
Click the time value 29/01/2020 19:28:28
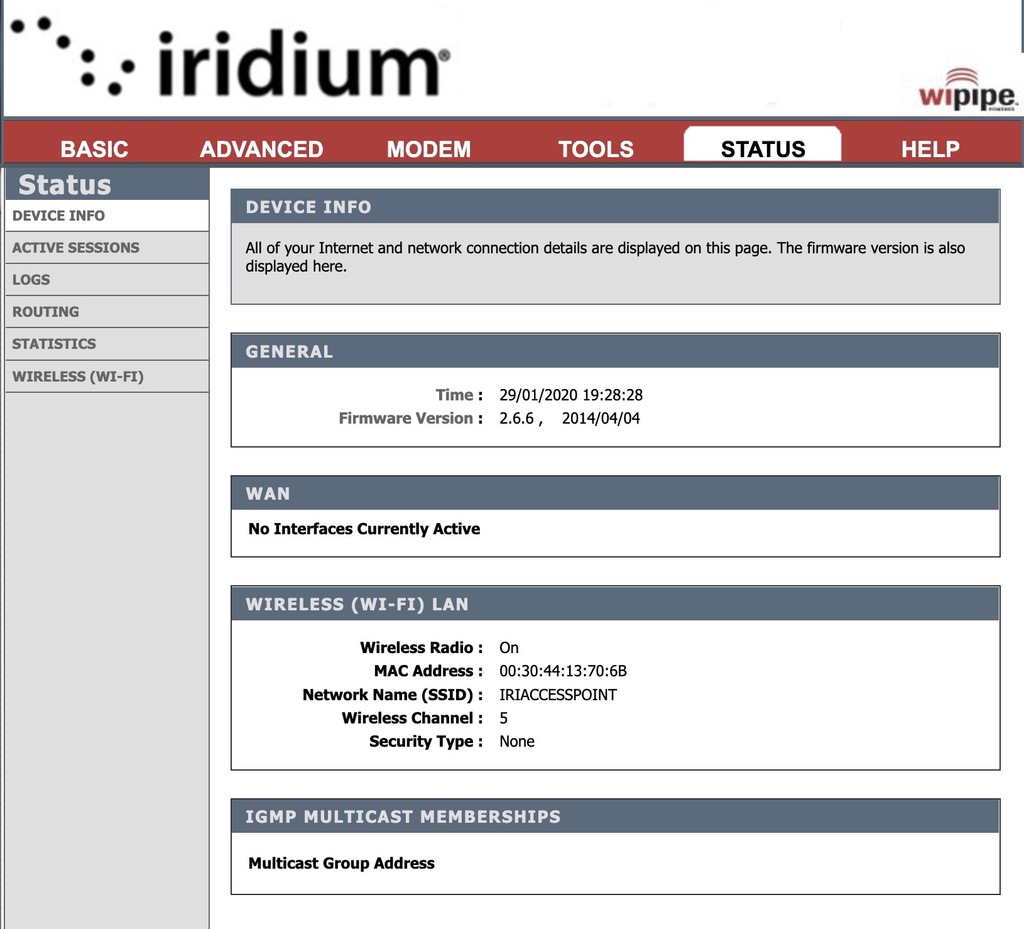[571, 395]
